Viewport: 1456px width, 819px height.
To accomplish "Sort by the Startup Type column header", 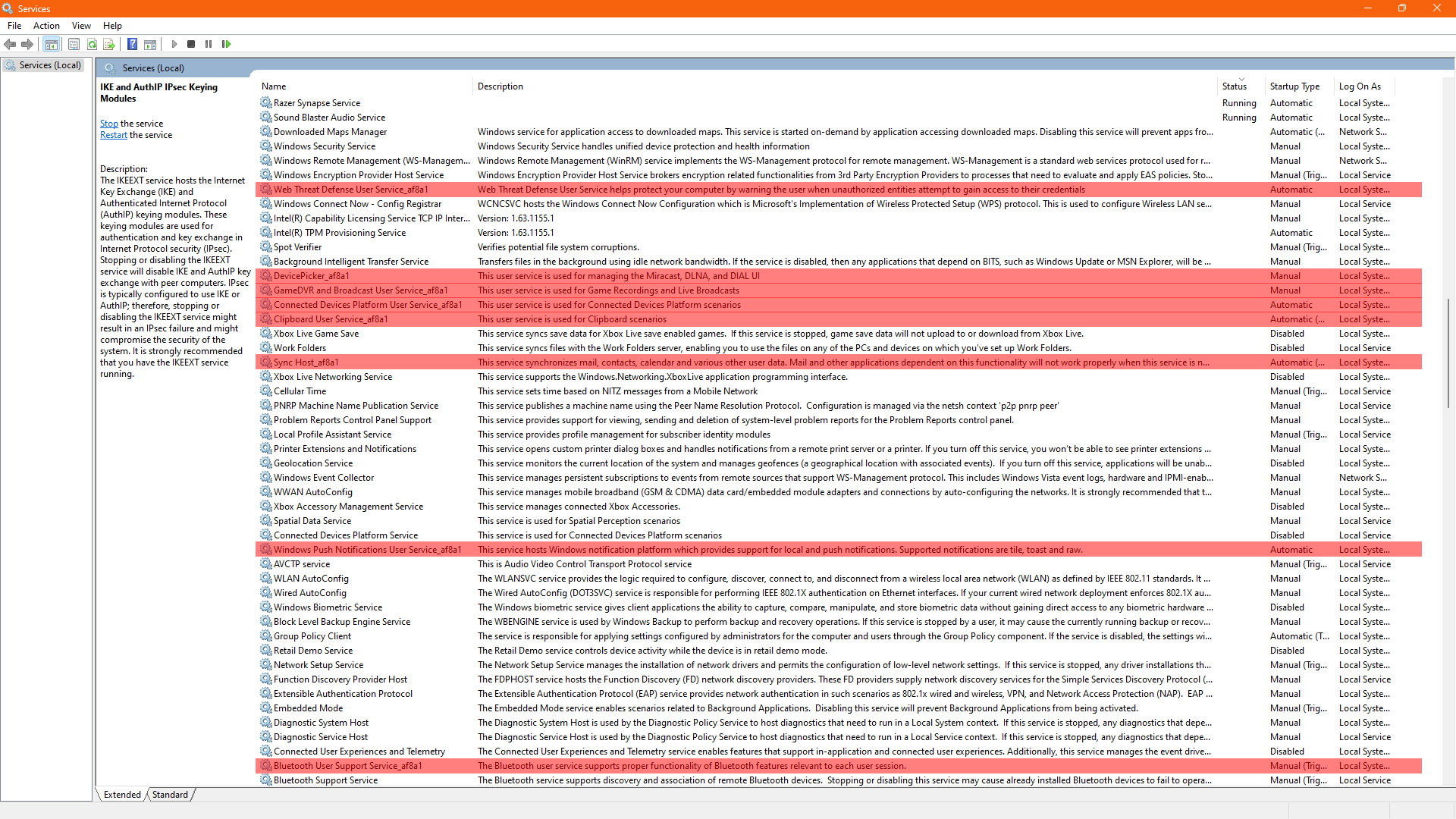I will coord(1300,86).
